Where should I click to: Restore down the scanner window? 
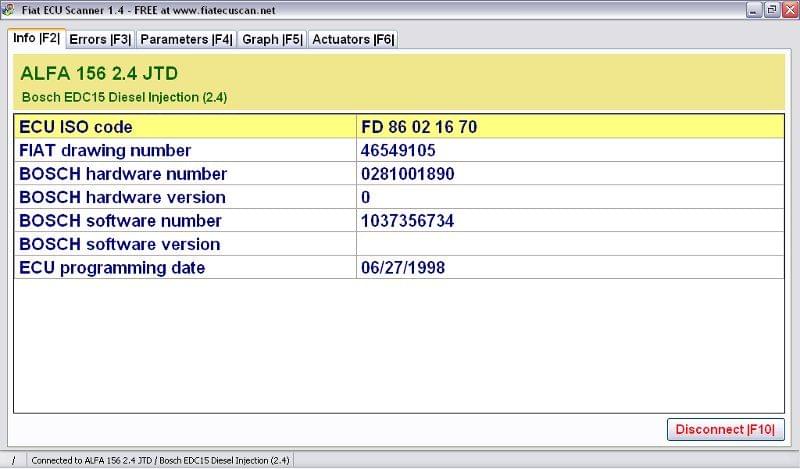772,10
